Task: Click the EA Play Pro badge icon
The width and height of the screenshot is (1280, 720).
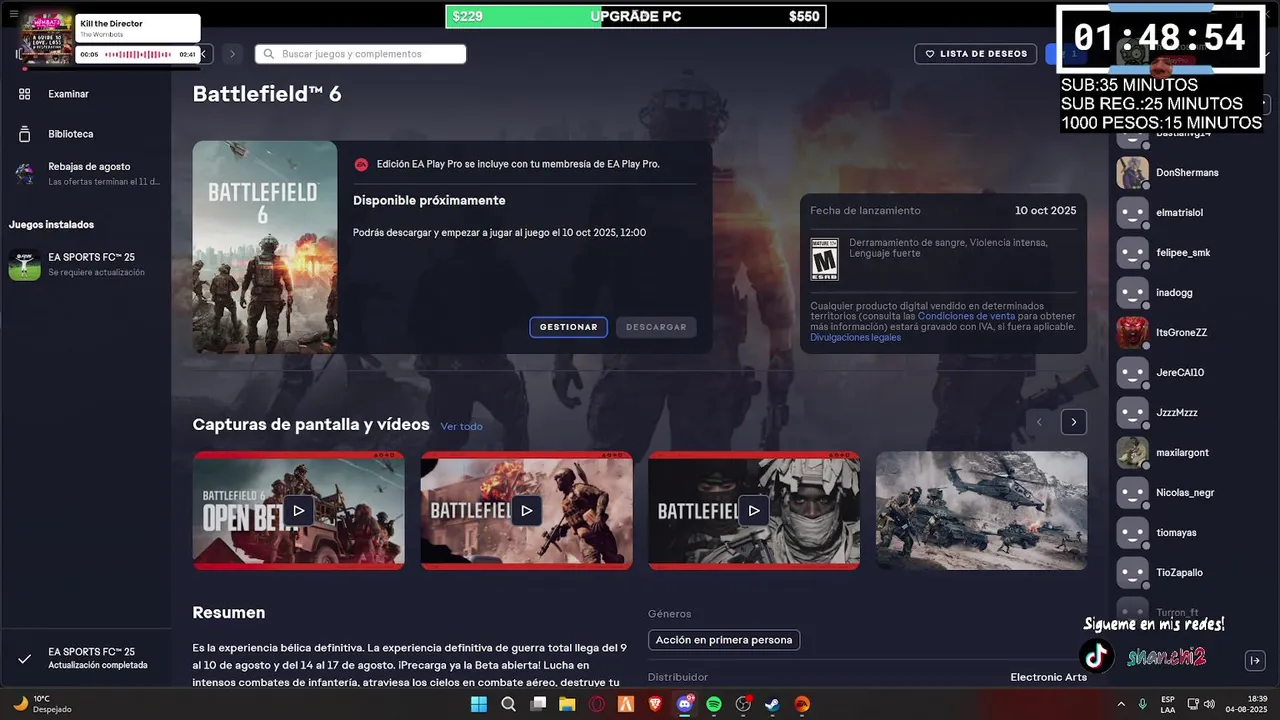Action: (362, 164)
